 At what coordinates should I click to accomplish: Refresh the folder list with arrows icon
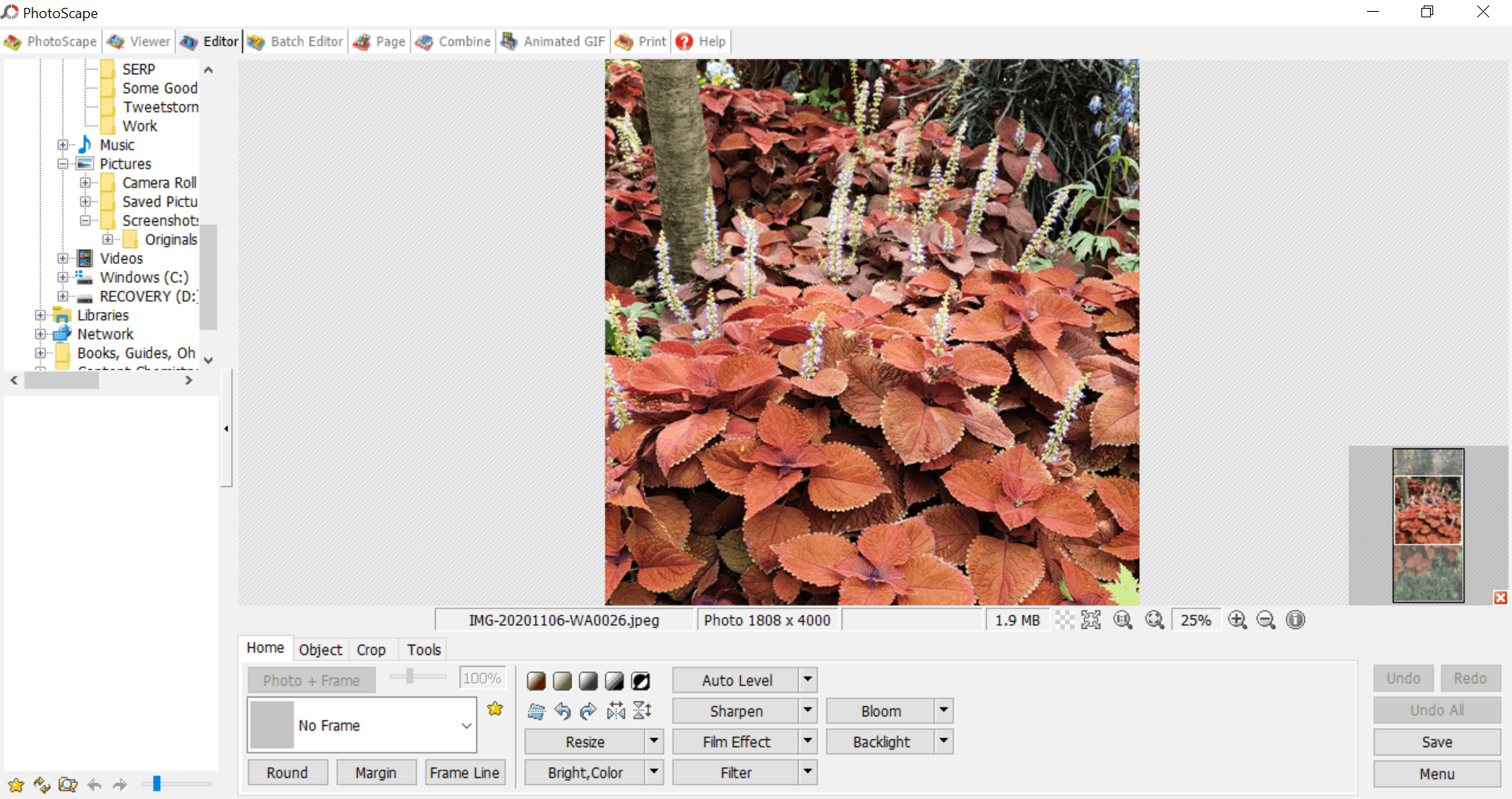point(42,785)
